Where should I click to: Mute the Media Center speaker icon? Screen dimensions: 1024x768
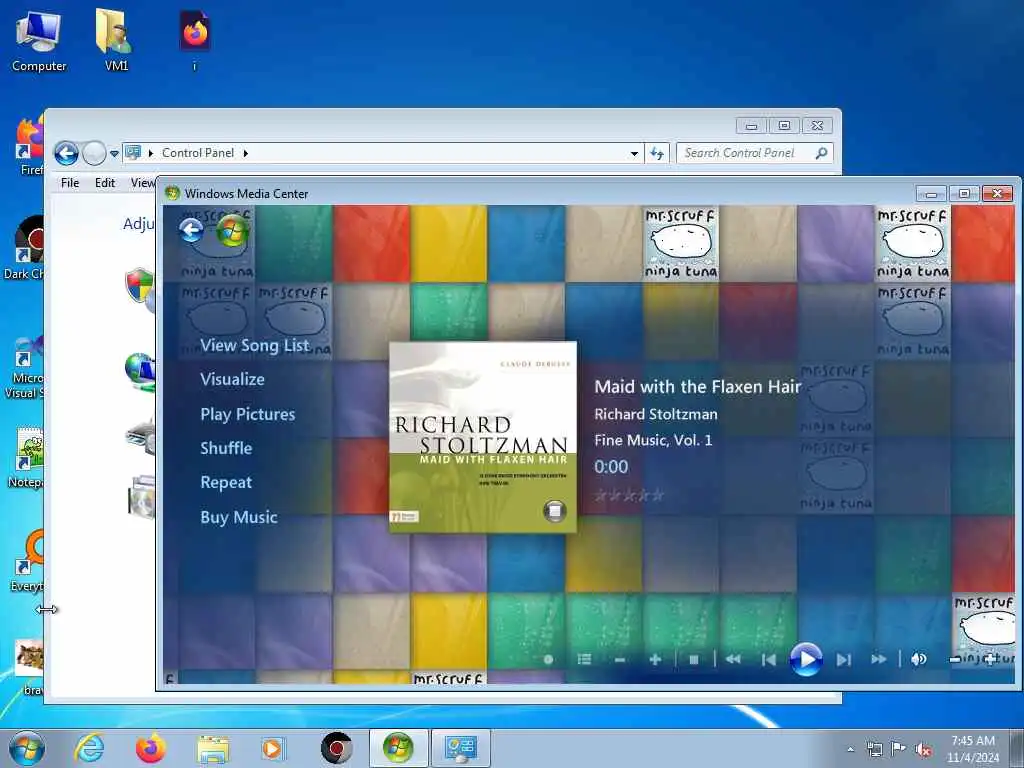point(918,660)
